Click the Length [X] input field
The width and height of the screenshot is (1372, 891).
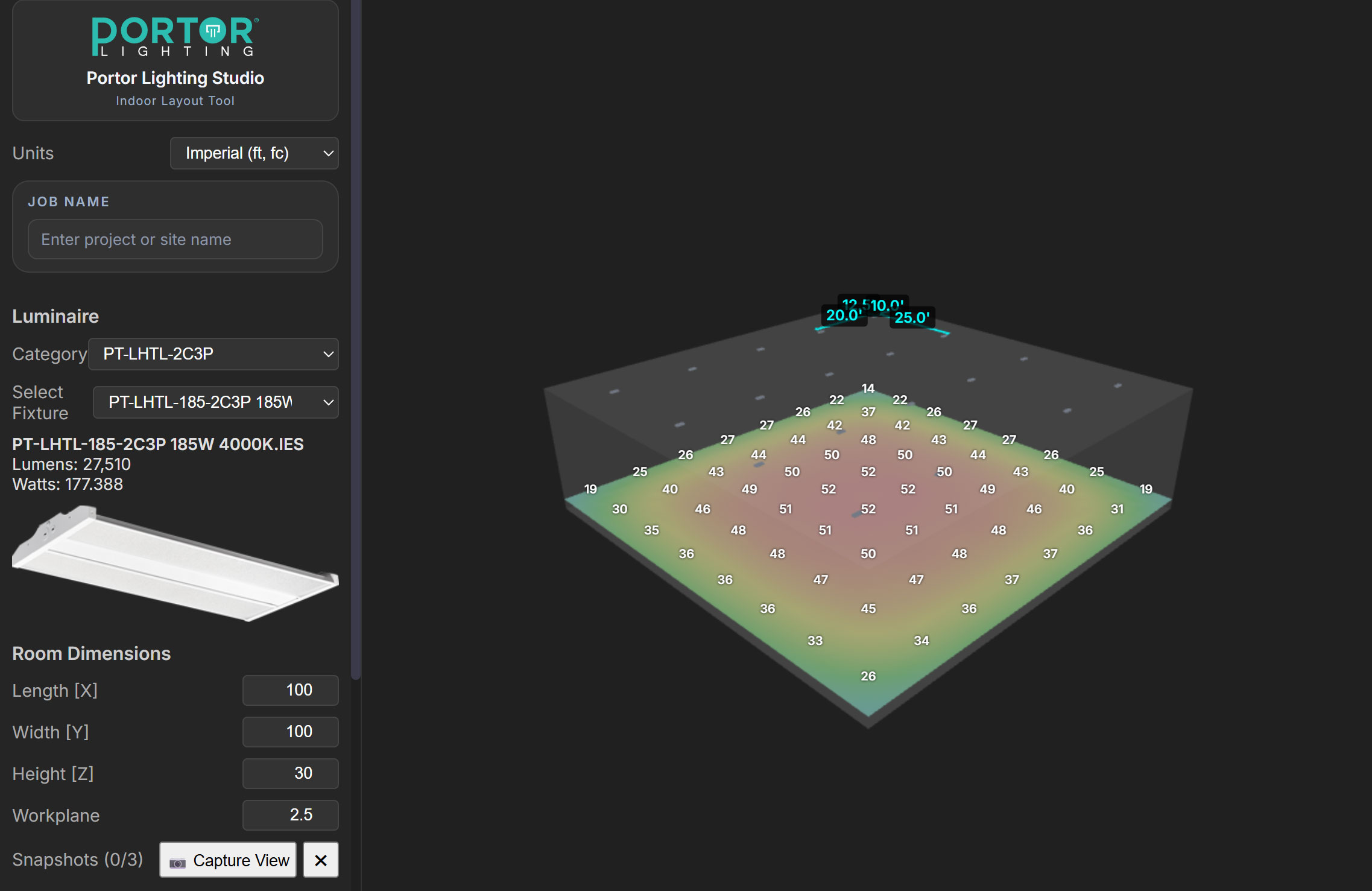point(290,690)
